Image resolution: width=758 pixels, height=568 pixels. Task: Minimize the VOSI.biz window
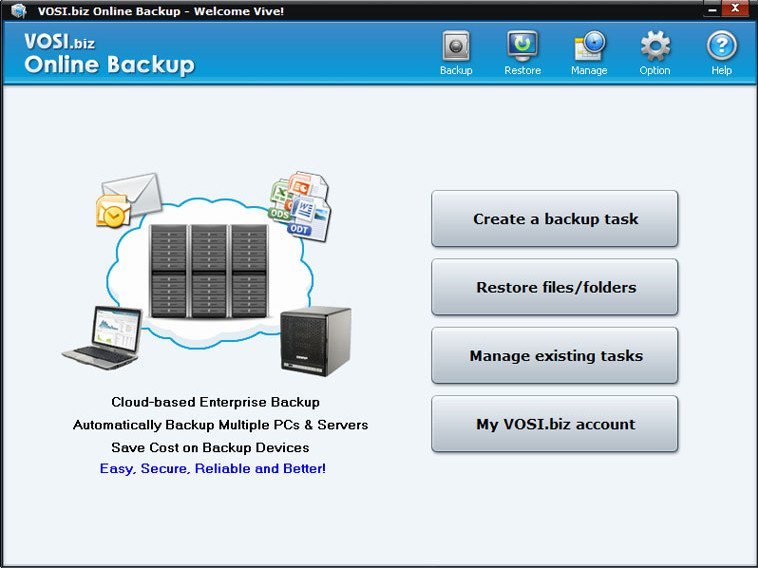tap(713, 9)
